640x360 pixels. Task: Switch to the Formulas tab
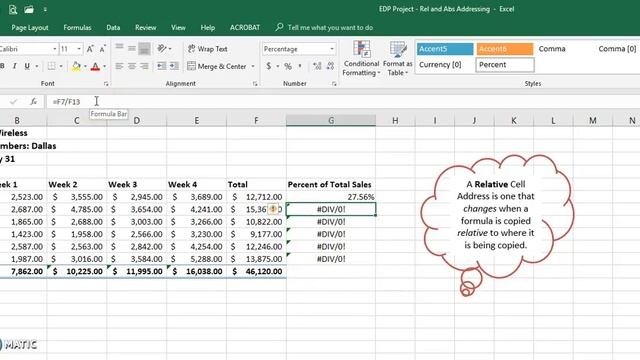77,28
